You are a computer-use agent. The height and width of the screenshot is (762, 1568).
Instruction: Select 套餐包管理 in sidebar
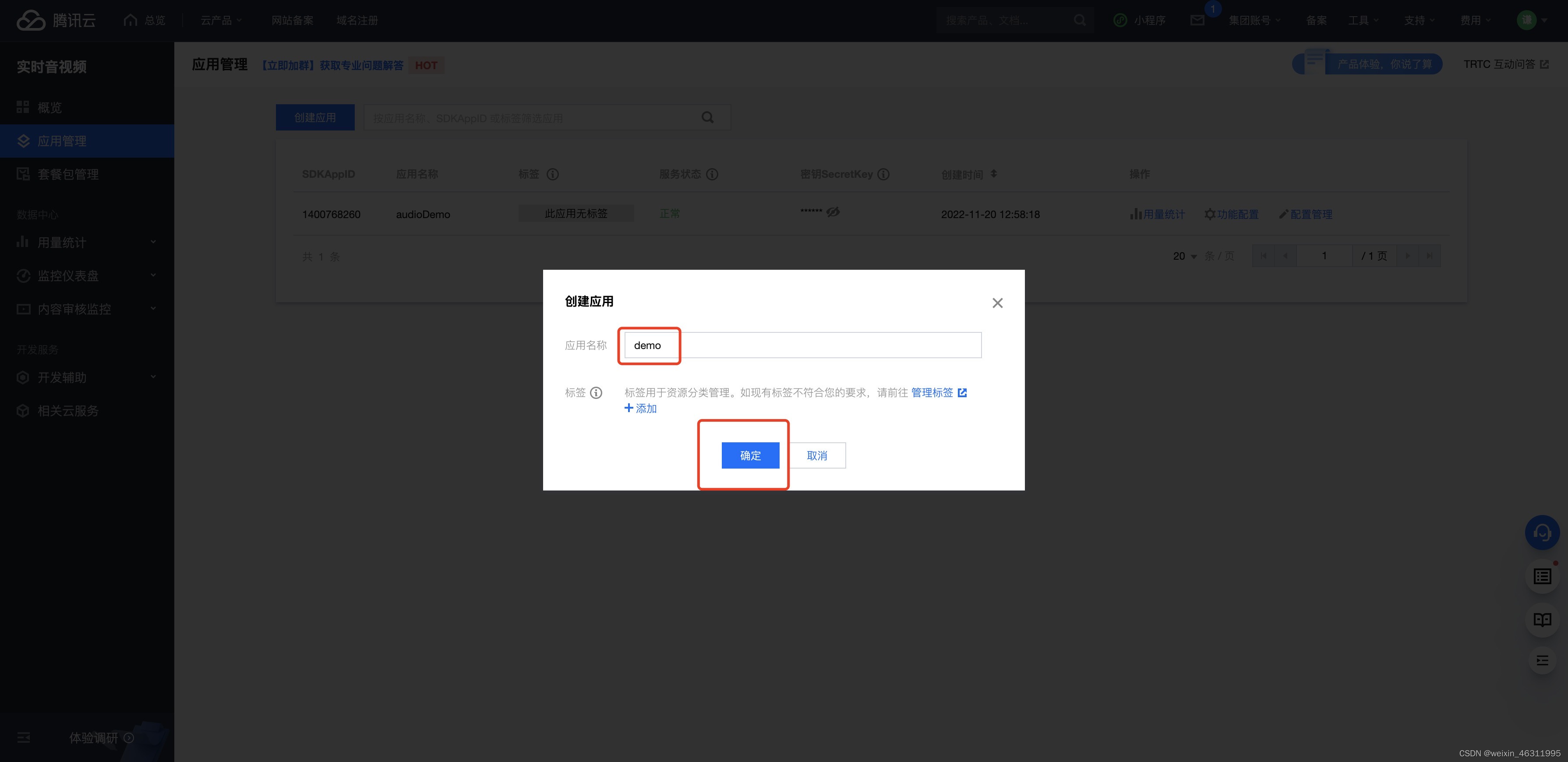67,174
